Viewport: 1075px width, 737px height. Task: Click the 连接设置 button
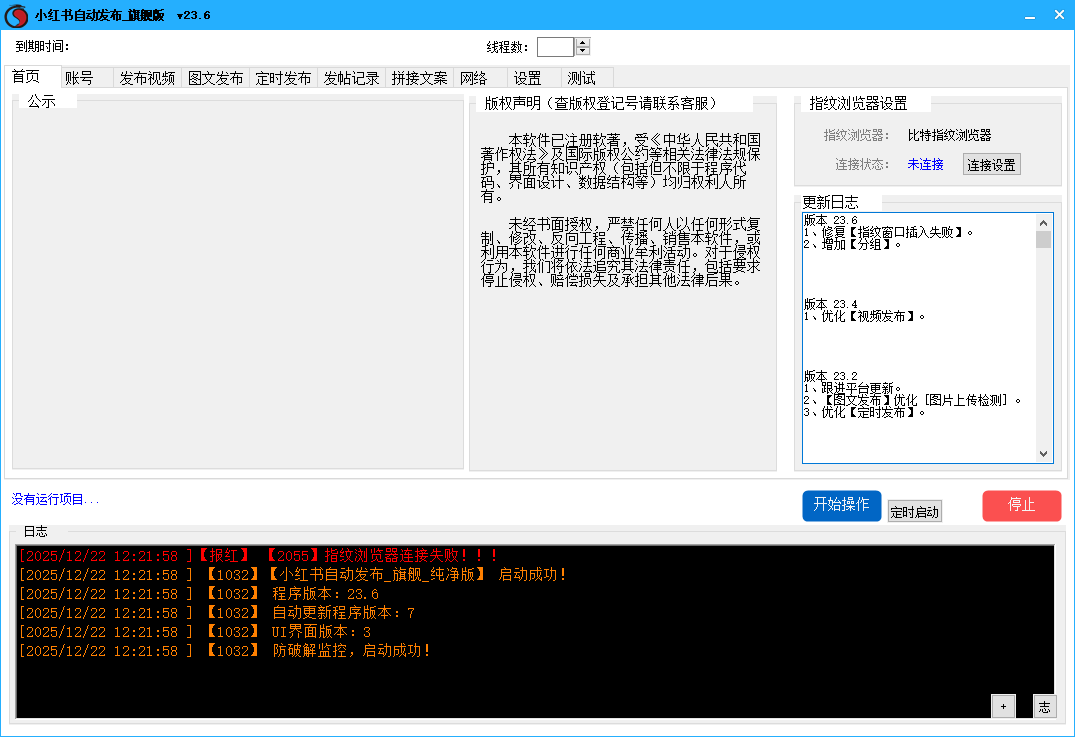click(x=991, y=165)
